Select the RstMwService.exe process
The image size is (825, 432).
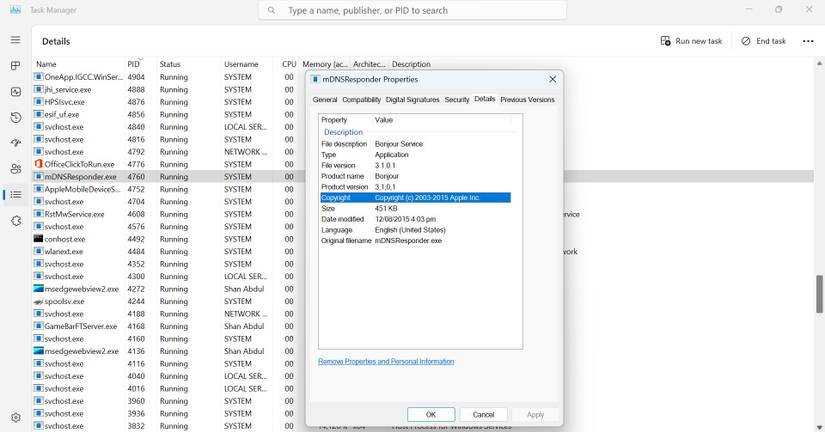[x=74, y=214]
